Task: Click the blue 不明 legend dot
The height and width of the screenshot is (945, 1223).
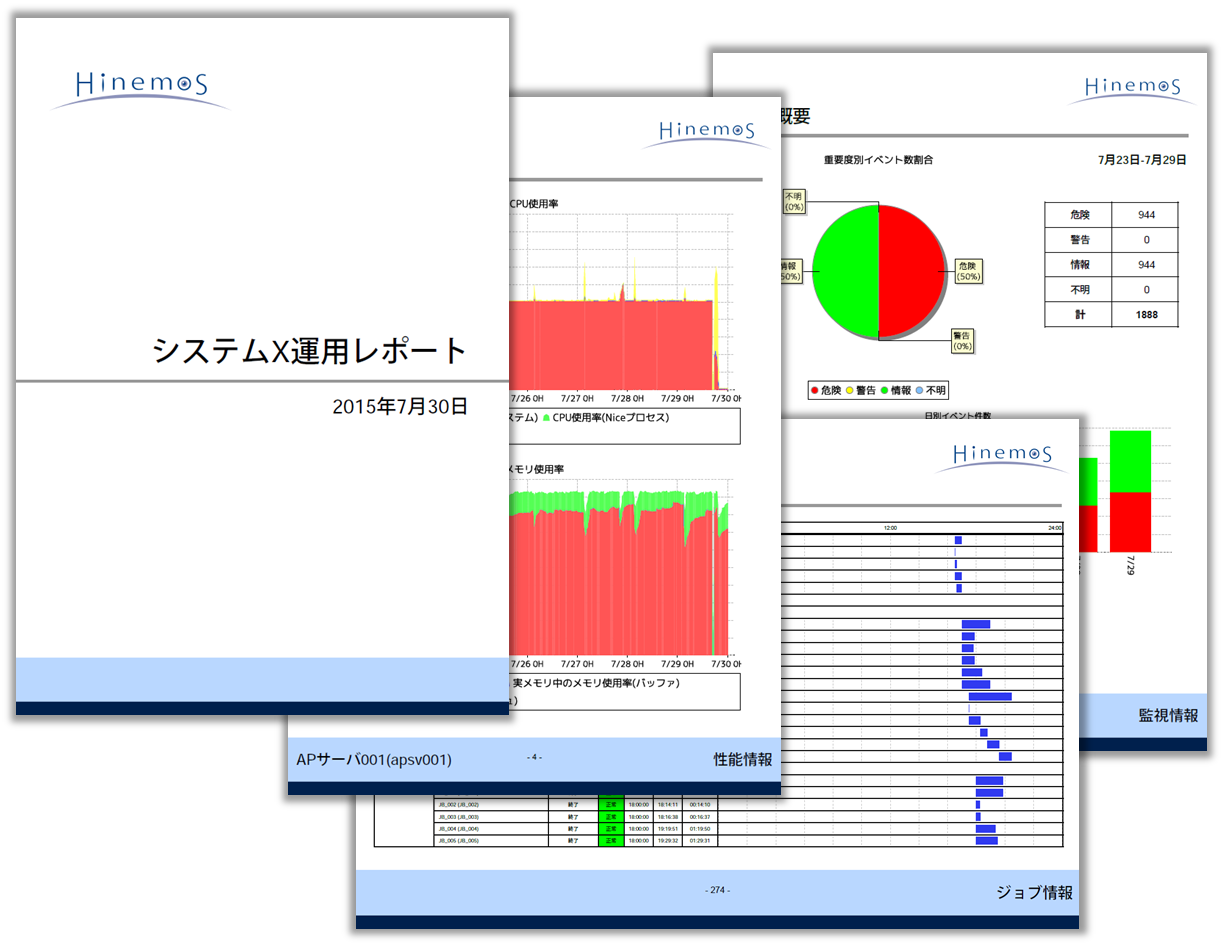Action: pyautogui.click(x=919, y=390)
